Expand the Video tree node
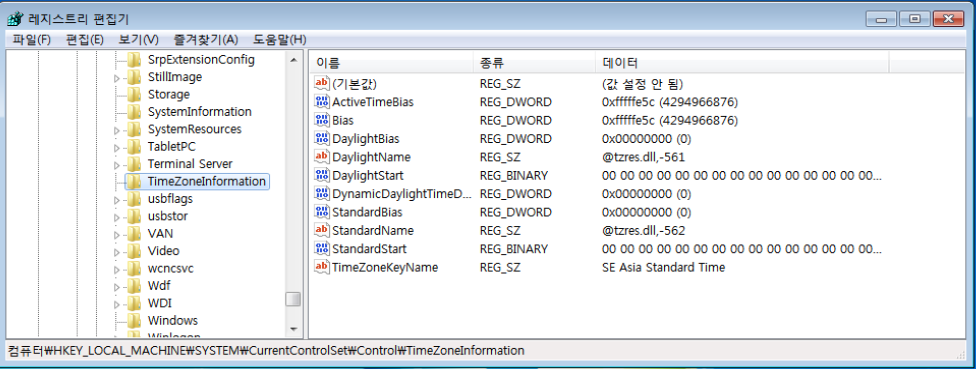 coord(117,252)
